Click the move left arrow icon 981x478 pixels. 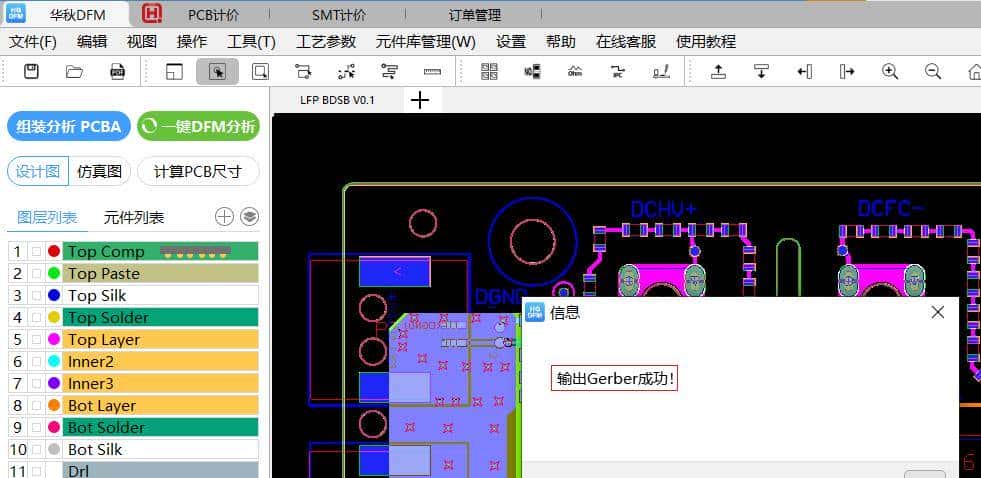pyautogui.click(x=805, y=71)
